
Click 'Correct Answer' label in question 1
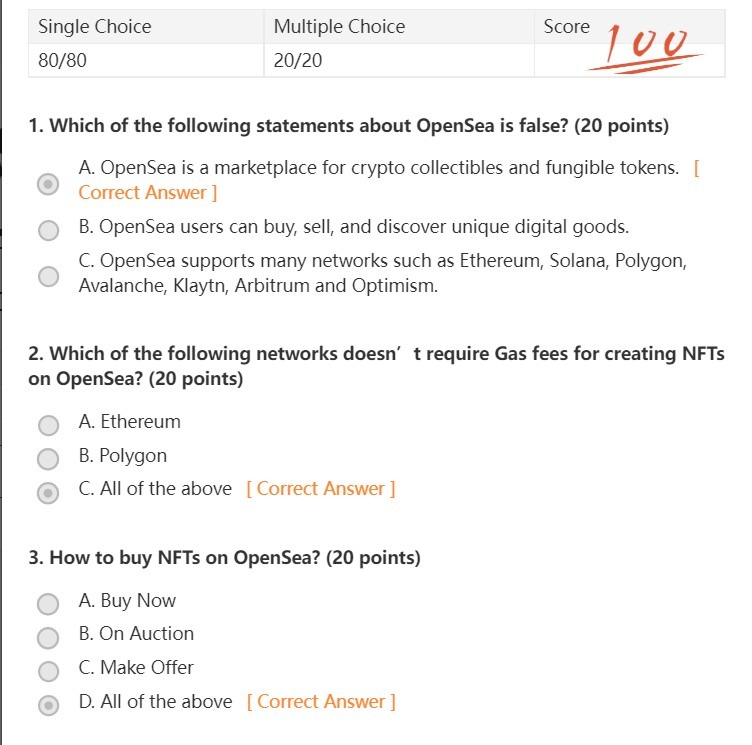pyautogui.click(x=147, y=192)
